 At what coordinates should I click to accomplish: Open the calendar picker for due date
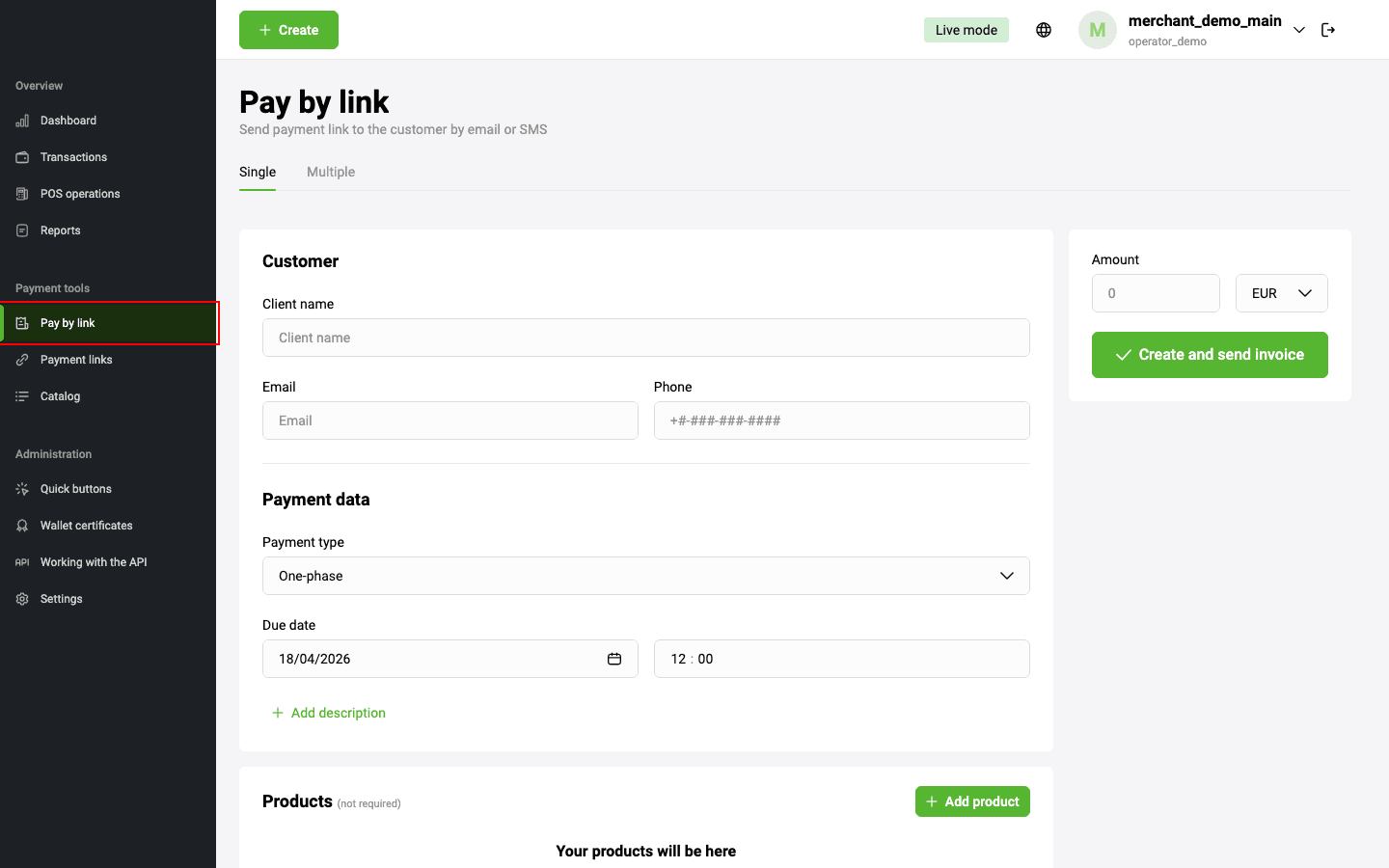pos(614,659)
